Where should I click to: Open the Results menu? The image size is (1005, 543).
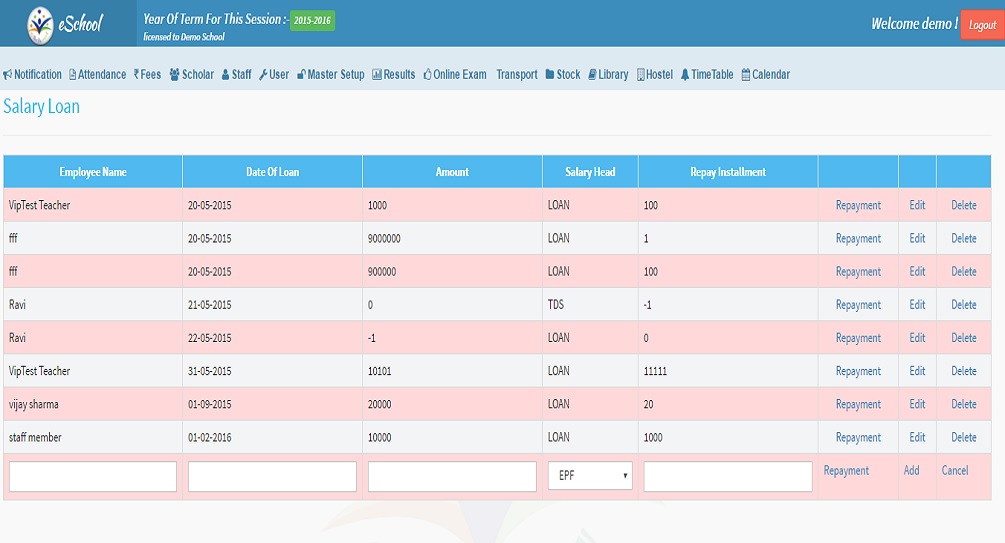tap(393, 75)
